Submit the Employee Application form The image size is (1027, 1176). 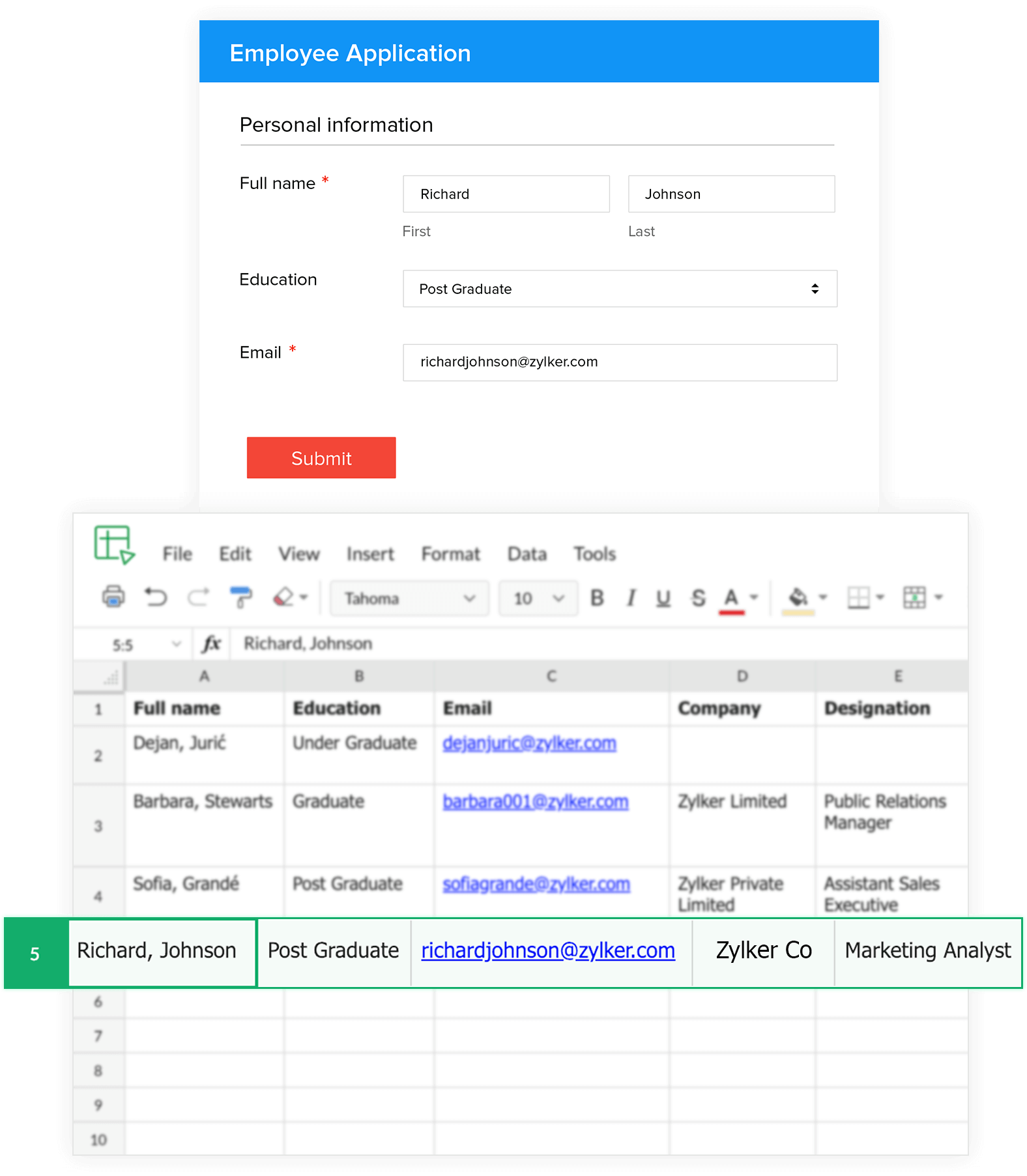click(321, 458)
